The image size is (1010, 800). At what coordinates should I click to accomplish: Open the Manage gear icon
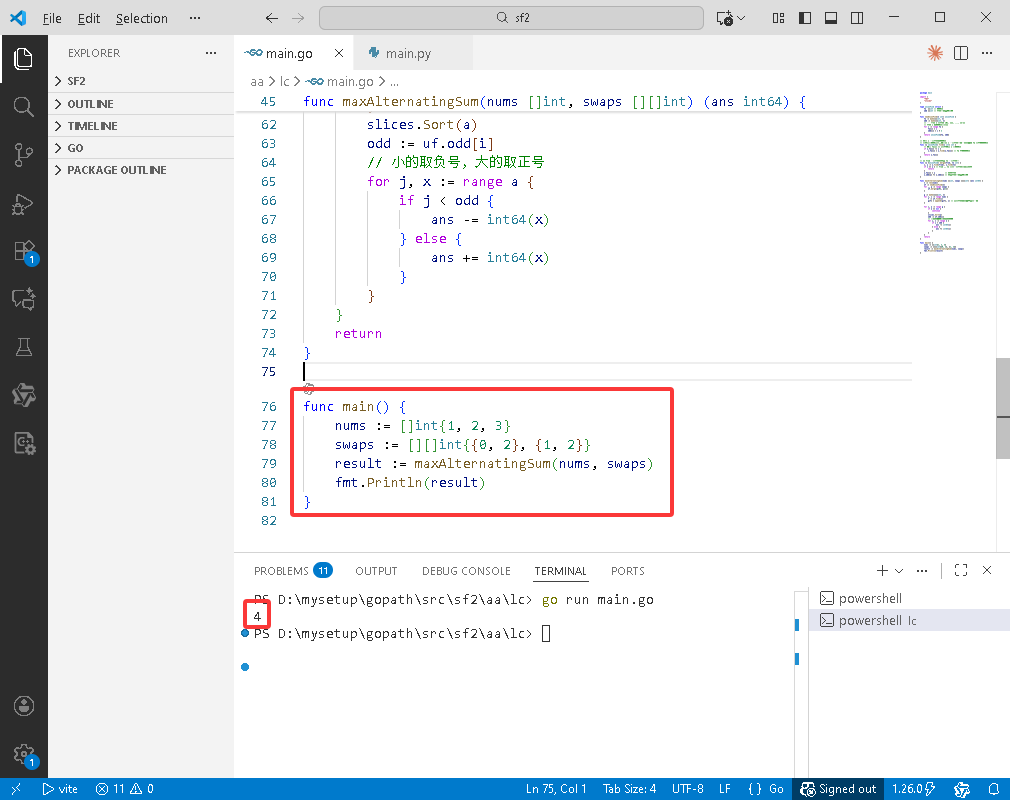24,754
